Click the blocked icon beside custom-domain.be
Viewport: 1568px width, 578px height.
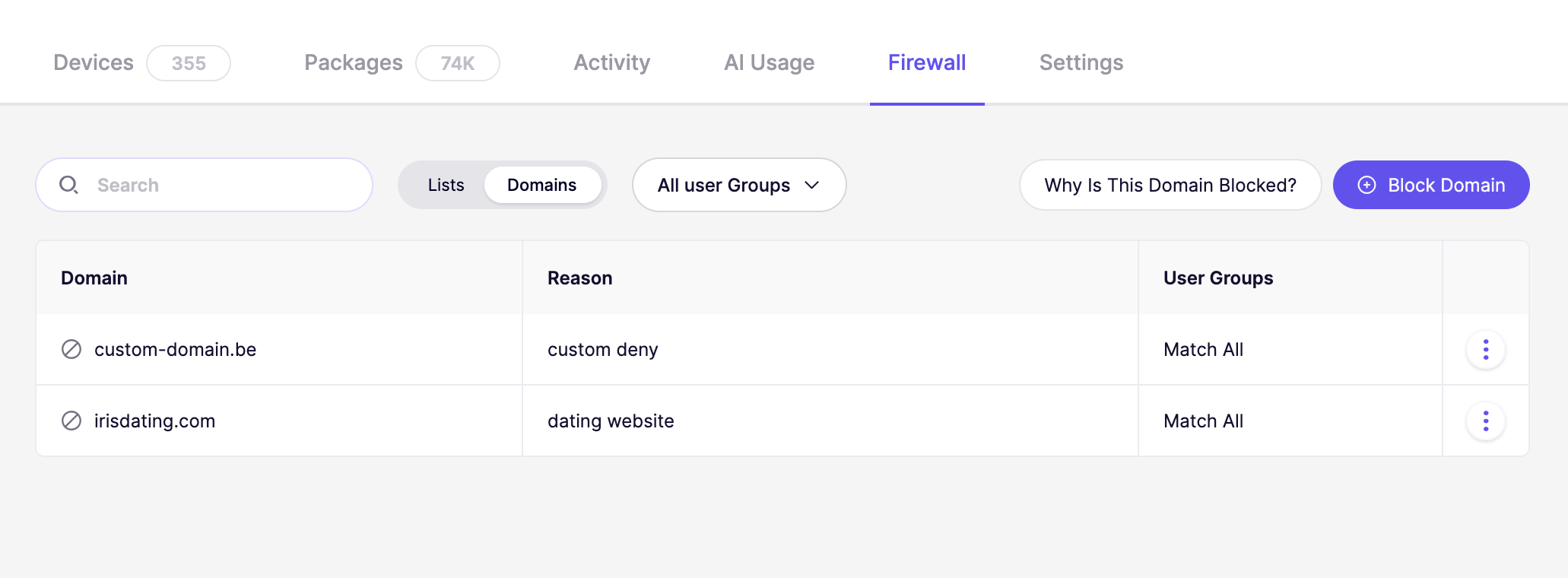click(x=71, y=349)
